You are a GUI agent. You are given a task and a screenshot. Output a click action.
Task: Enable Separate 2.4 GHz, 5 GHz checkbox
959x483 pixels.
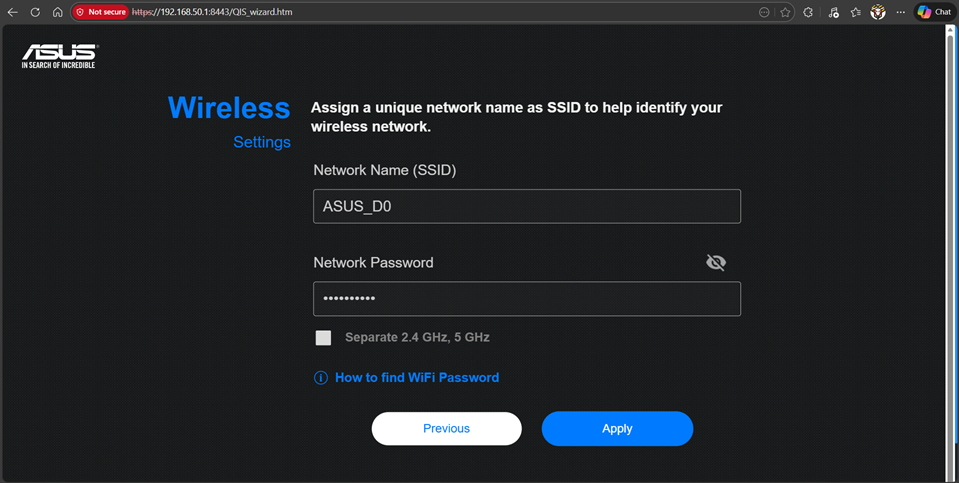click(x=323, y=338)
